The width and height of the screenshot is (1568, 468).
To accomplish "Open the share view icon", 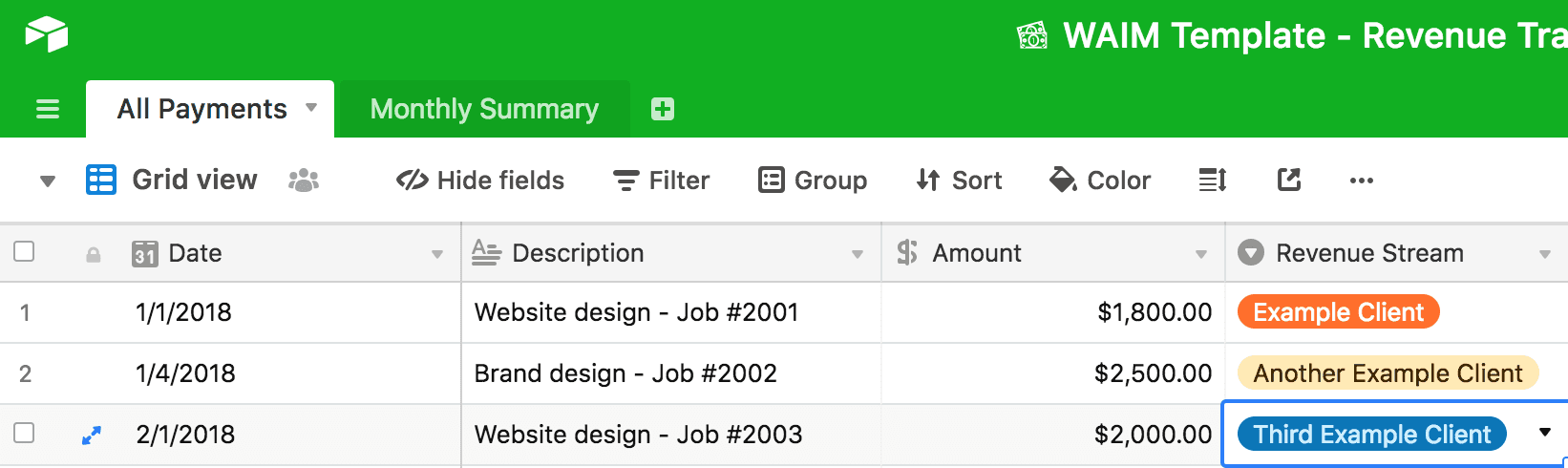I will point(1289,180).
